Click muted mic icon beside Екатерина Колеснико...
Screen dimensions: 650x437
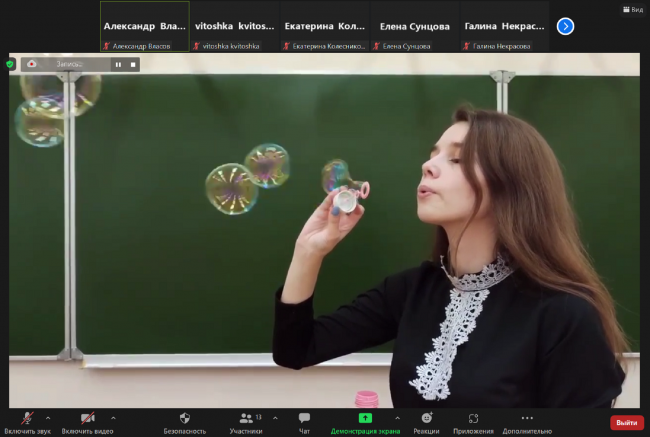click(286, 46)
